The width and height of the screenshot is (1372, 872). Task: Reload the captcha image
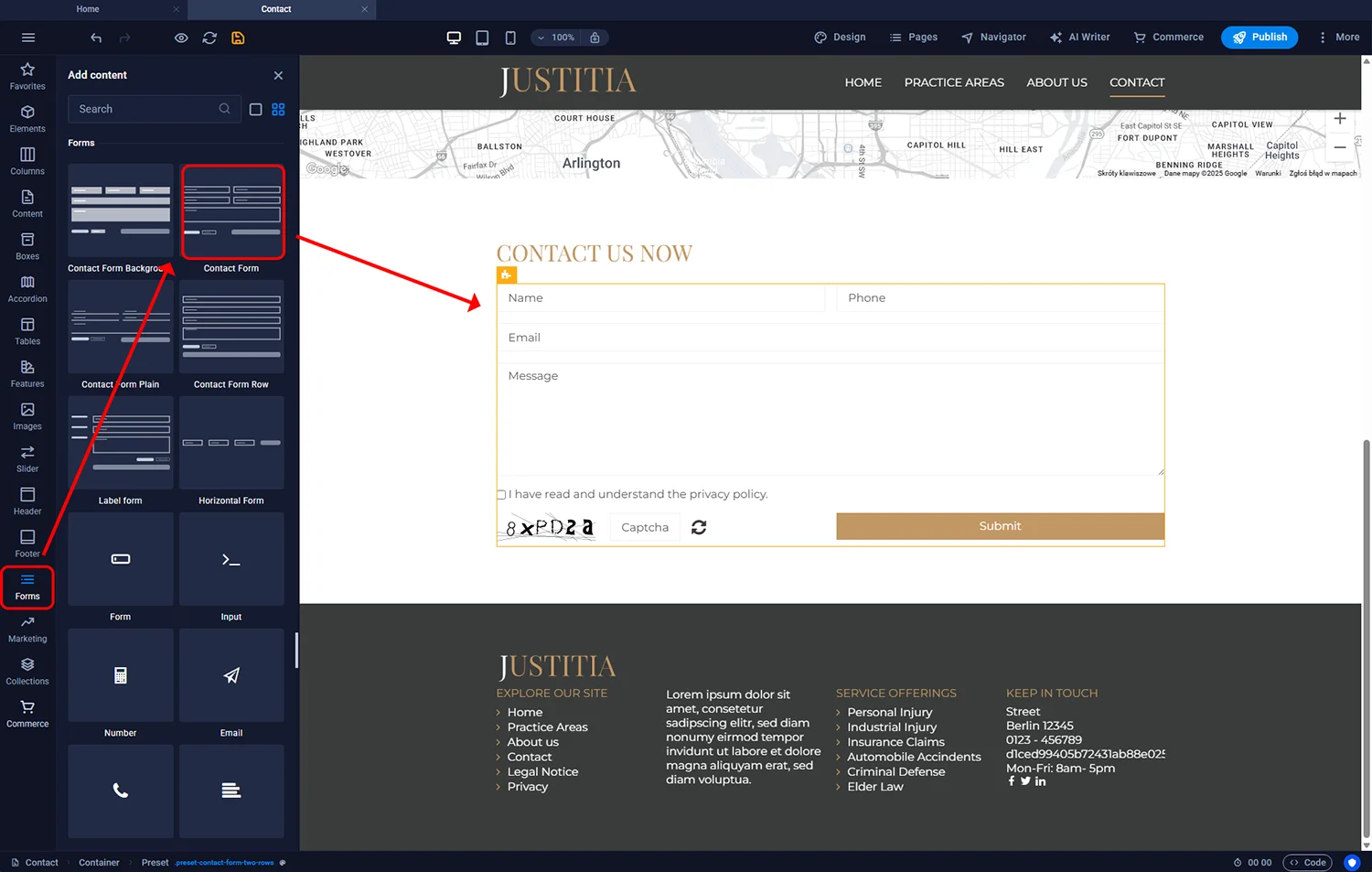click(699, 527)
